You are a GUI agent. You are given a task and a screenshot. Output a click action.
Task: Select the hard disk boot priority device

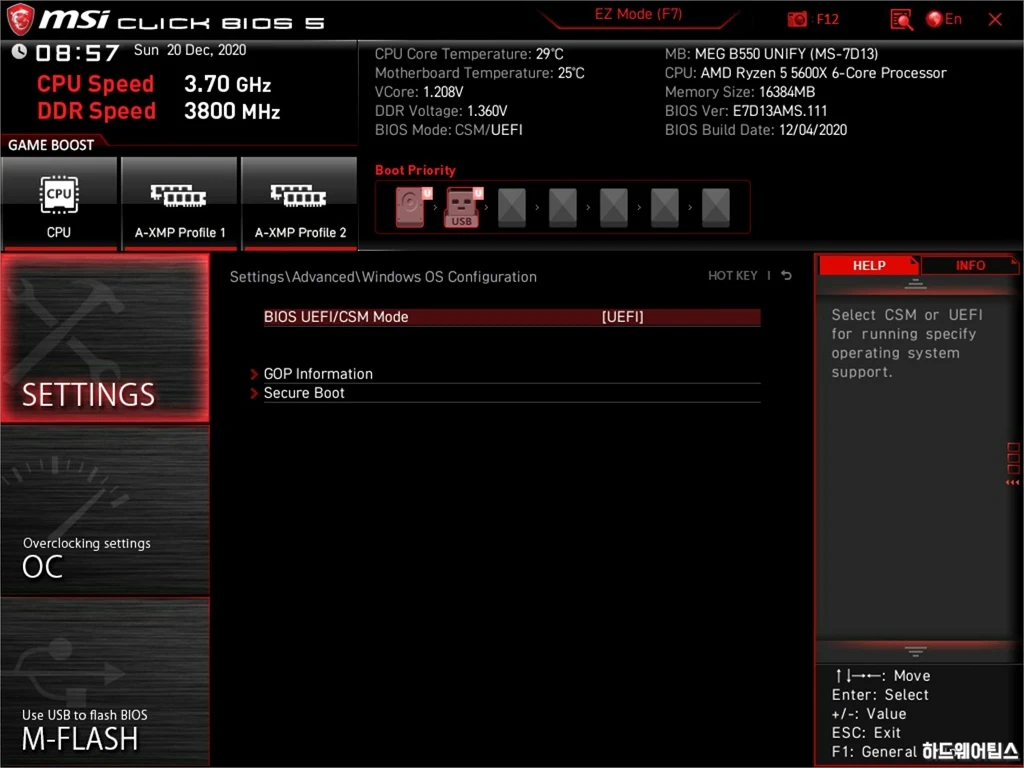(x=411, y=207)
